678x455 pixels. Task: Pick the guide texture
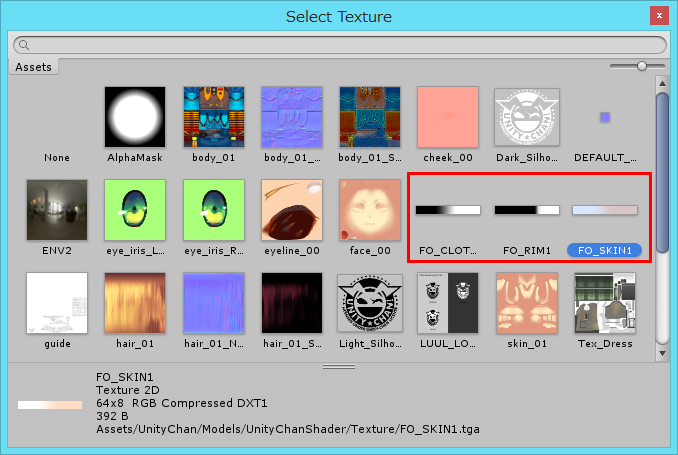click(57, 303)
